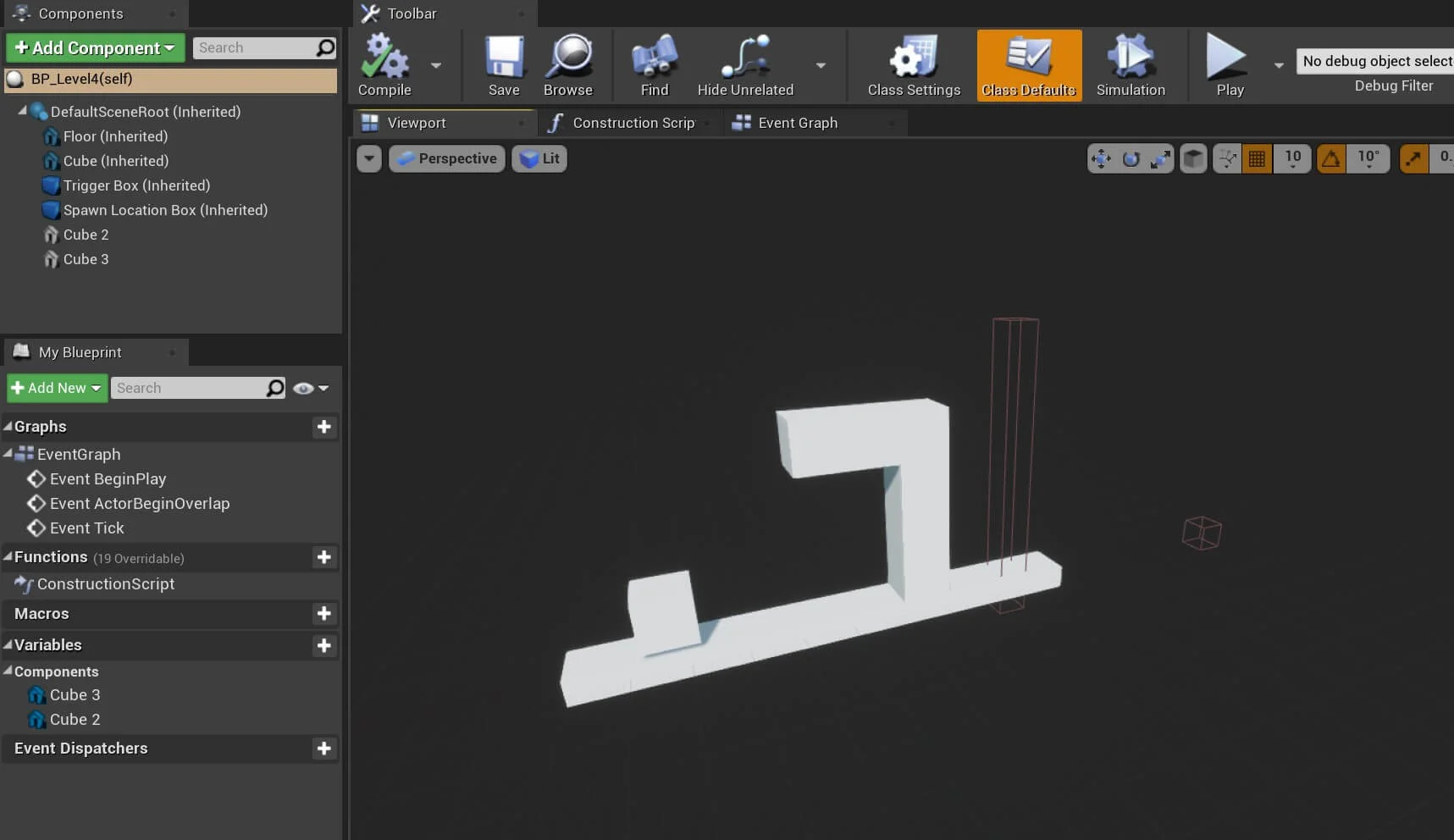Toggle scale snapping in viewport toolbar
This screenshot has width=1454, height=840.
click(x=1413, y=158)
